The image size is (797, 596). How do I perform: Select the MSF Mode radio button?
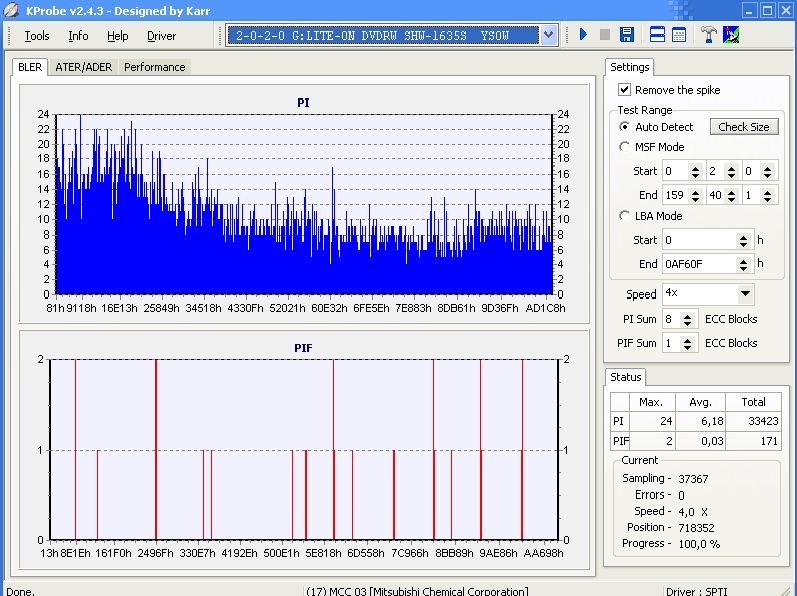[624, 147]
